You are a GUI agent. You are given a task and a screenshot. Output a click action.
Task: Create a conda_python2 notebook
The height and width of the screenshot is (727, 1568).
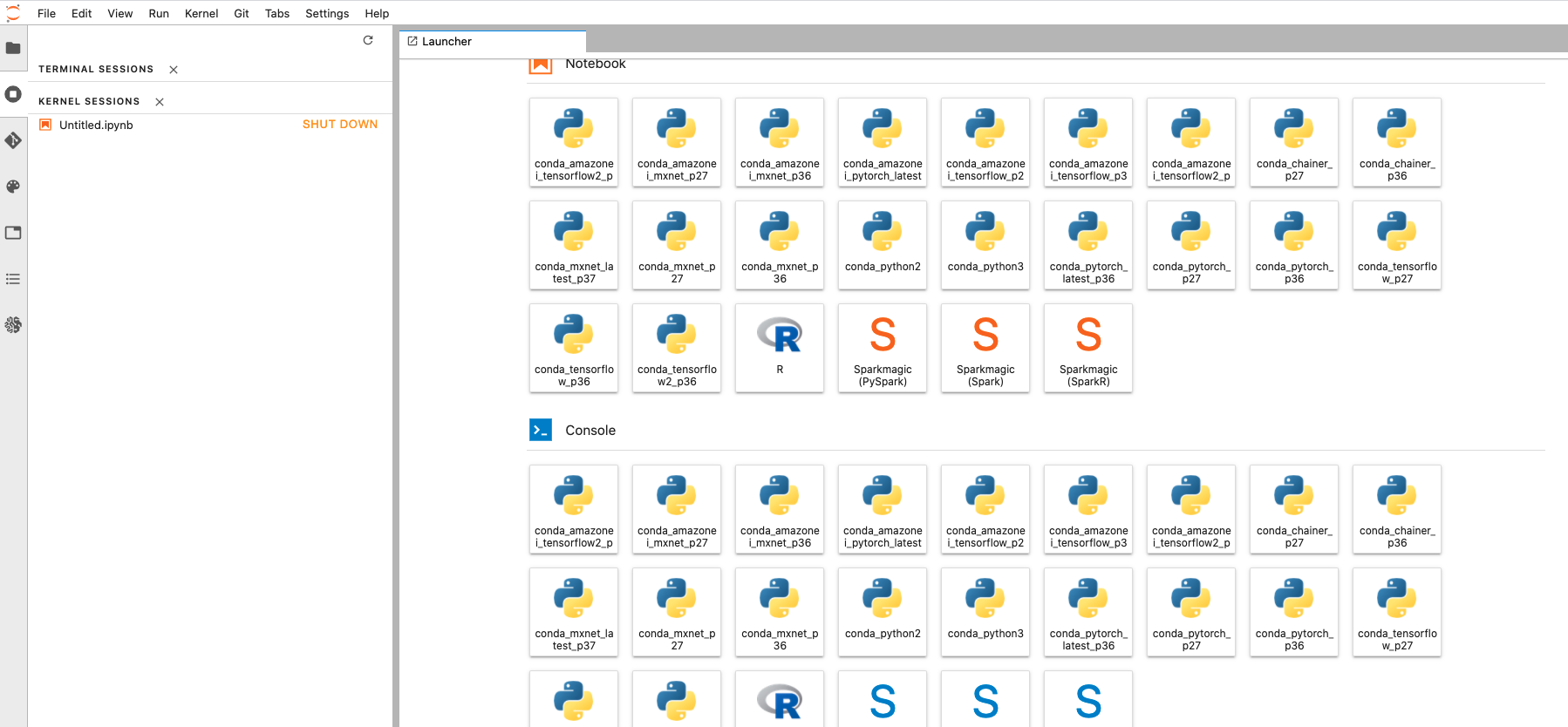click(x=883, y=245)
